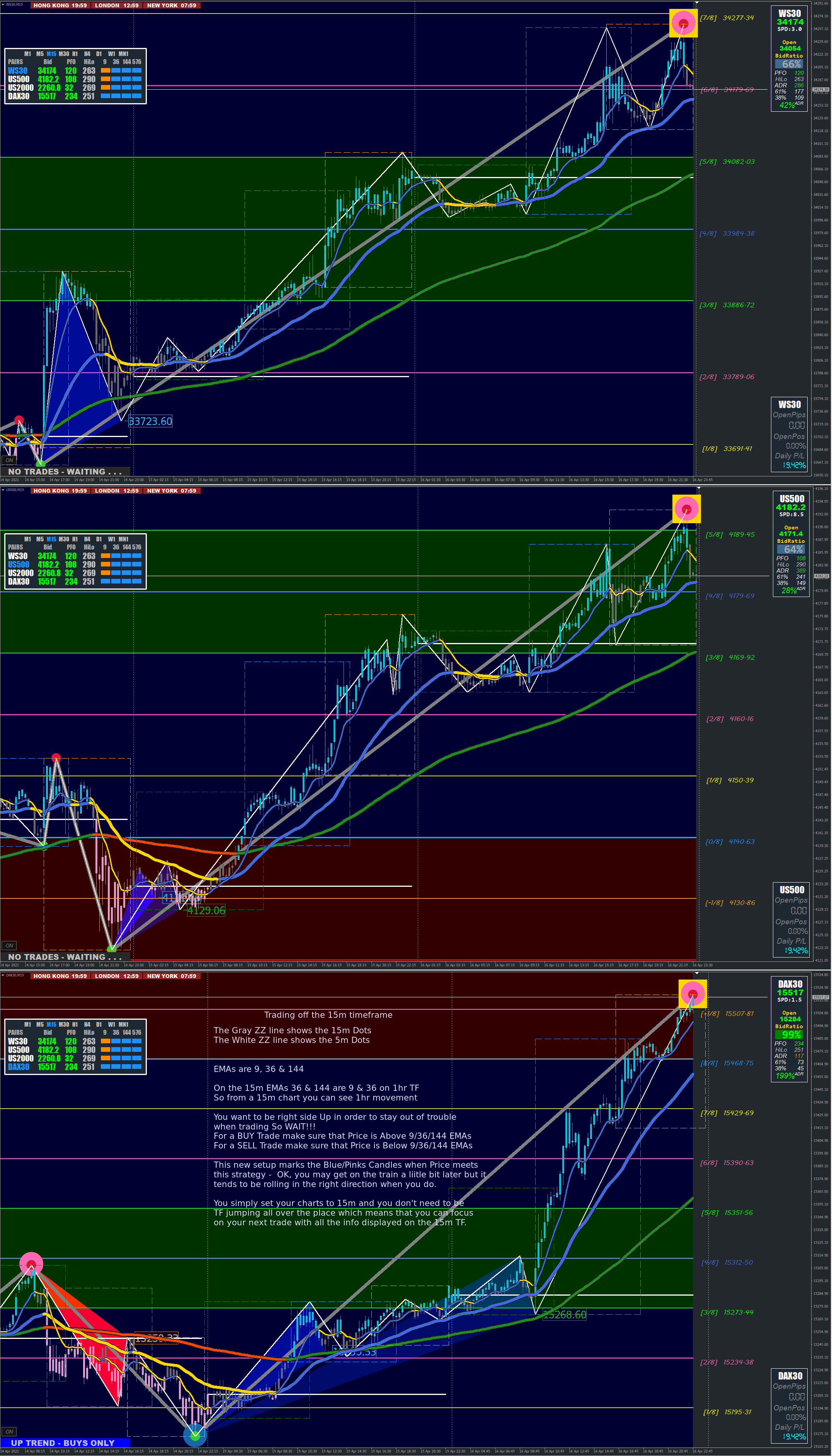Switch to H1 timeframe in WS30 panel
Image resolution: width=832 pixels, height=1456 pixels.
(75, 54)
